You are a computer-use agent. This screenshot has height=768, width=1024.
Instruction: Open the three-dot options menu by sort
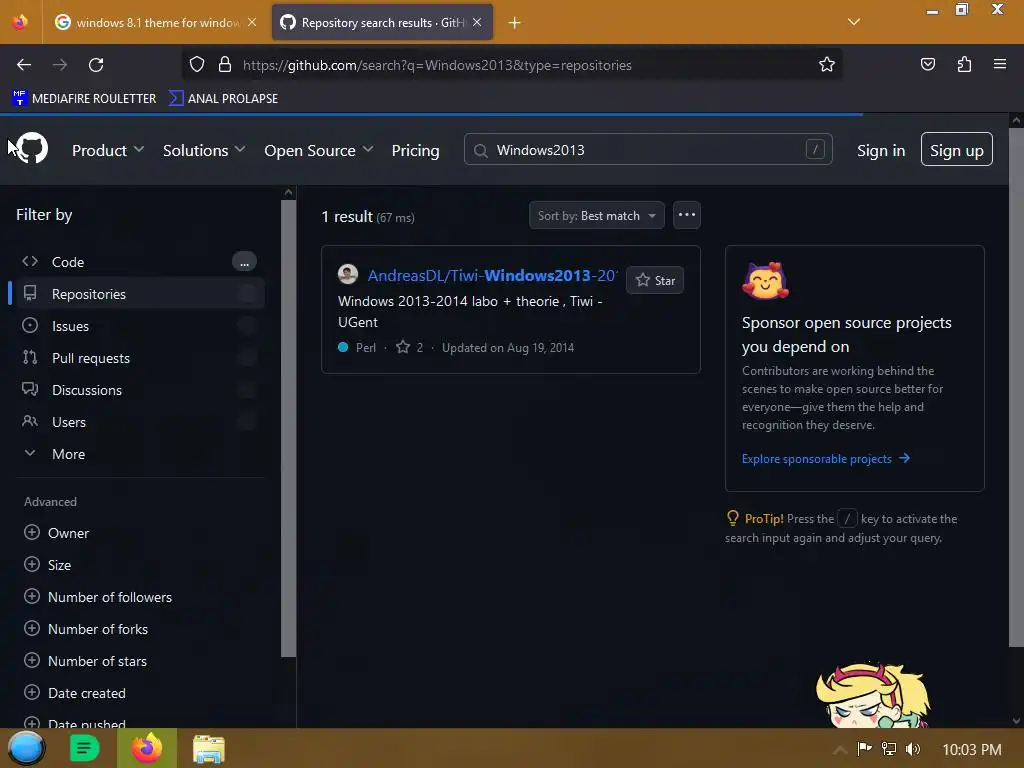pos(686,215)
